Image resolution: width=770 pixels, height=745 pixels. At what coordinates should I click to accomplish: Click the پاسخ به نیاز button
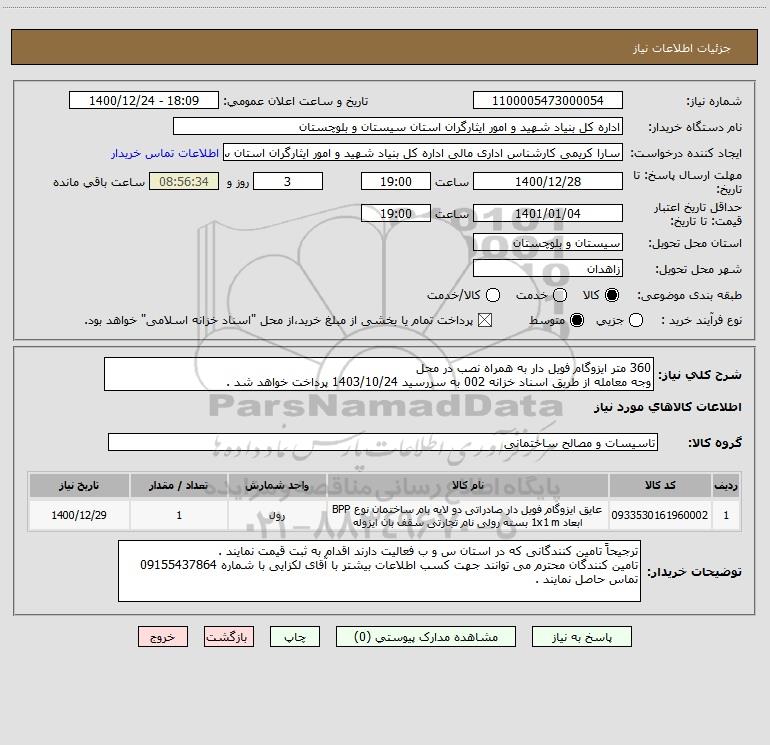(x=582, y=637)
